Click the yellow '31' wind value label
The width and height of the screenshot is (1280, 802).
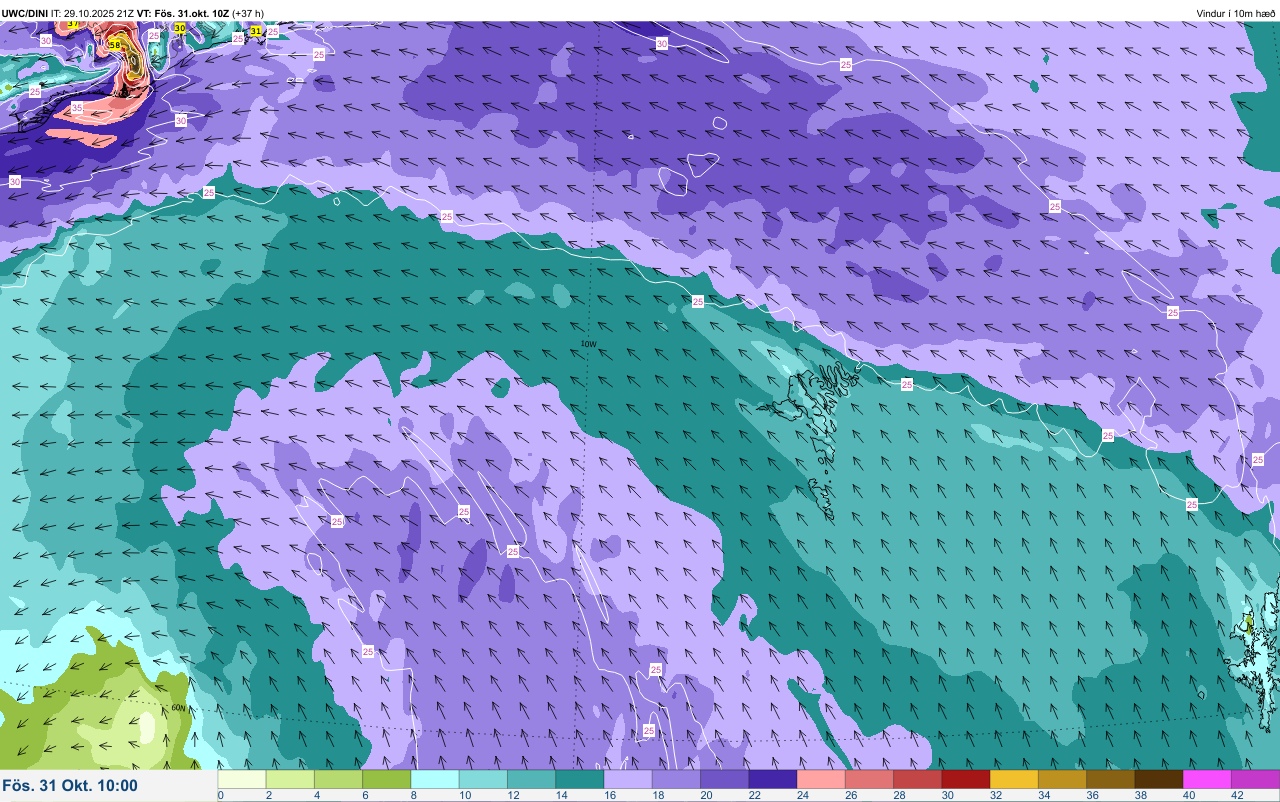(255, 31)
